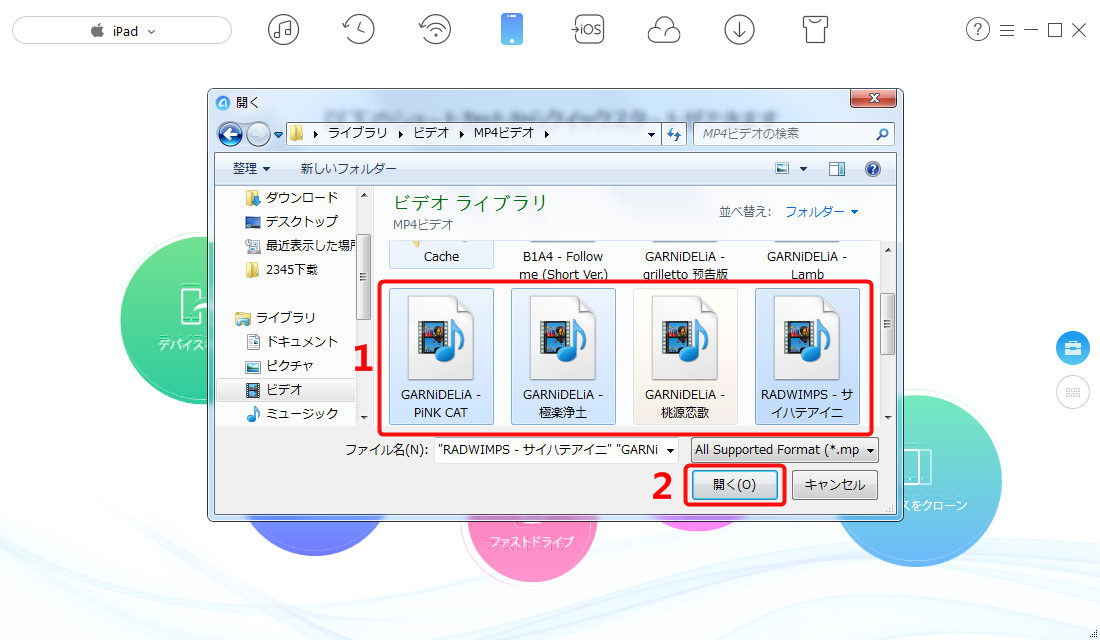1100x640 pixels.
Task: Select ドキュメント library
Action: click(293, 342)
